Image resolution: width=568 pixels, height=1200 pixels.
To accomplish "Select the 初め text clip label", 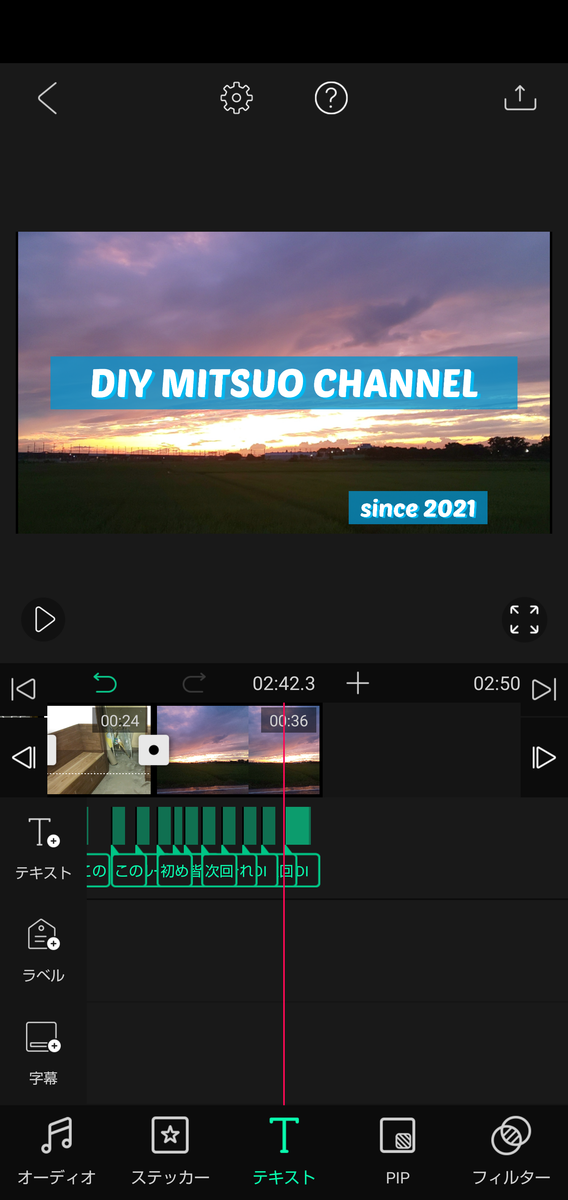I will 174,870.
